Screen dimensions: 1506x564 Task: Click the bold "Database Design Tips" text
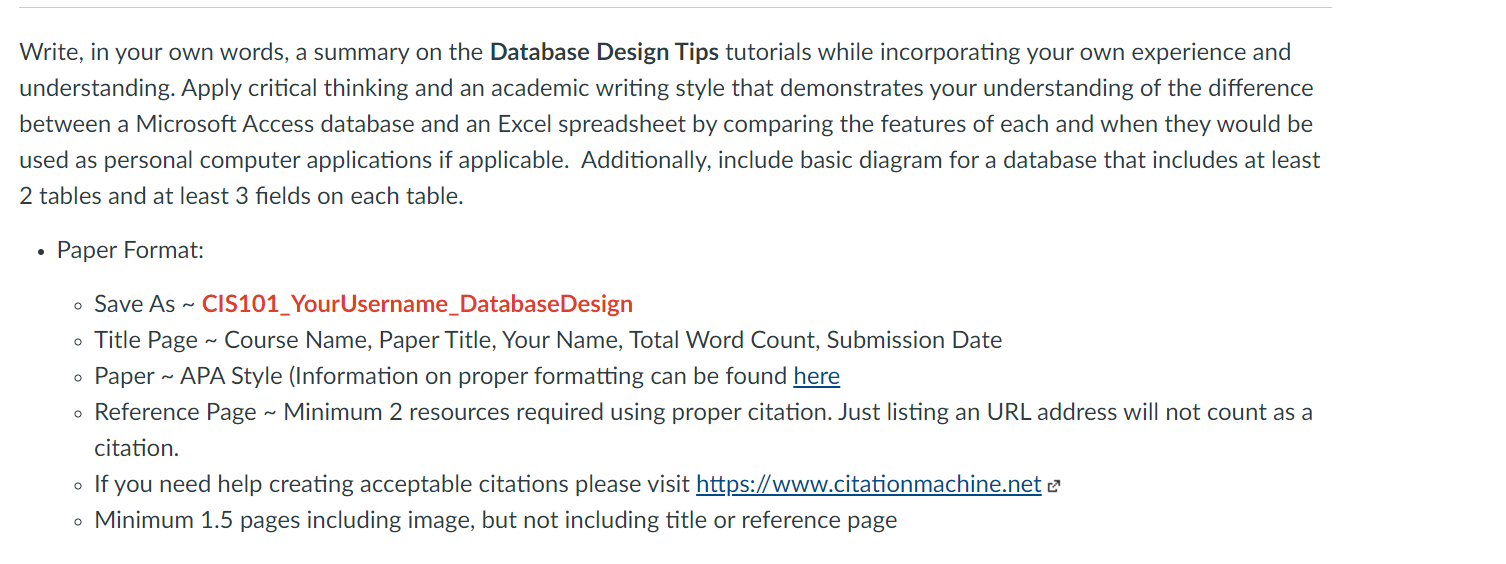click(x=605, y=52)
